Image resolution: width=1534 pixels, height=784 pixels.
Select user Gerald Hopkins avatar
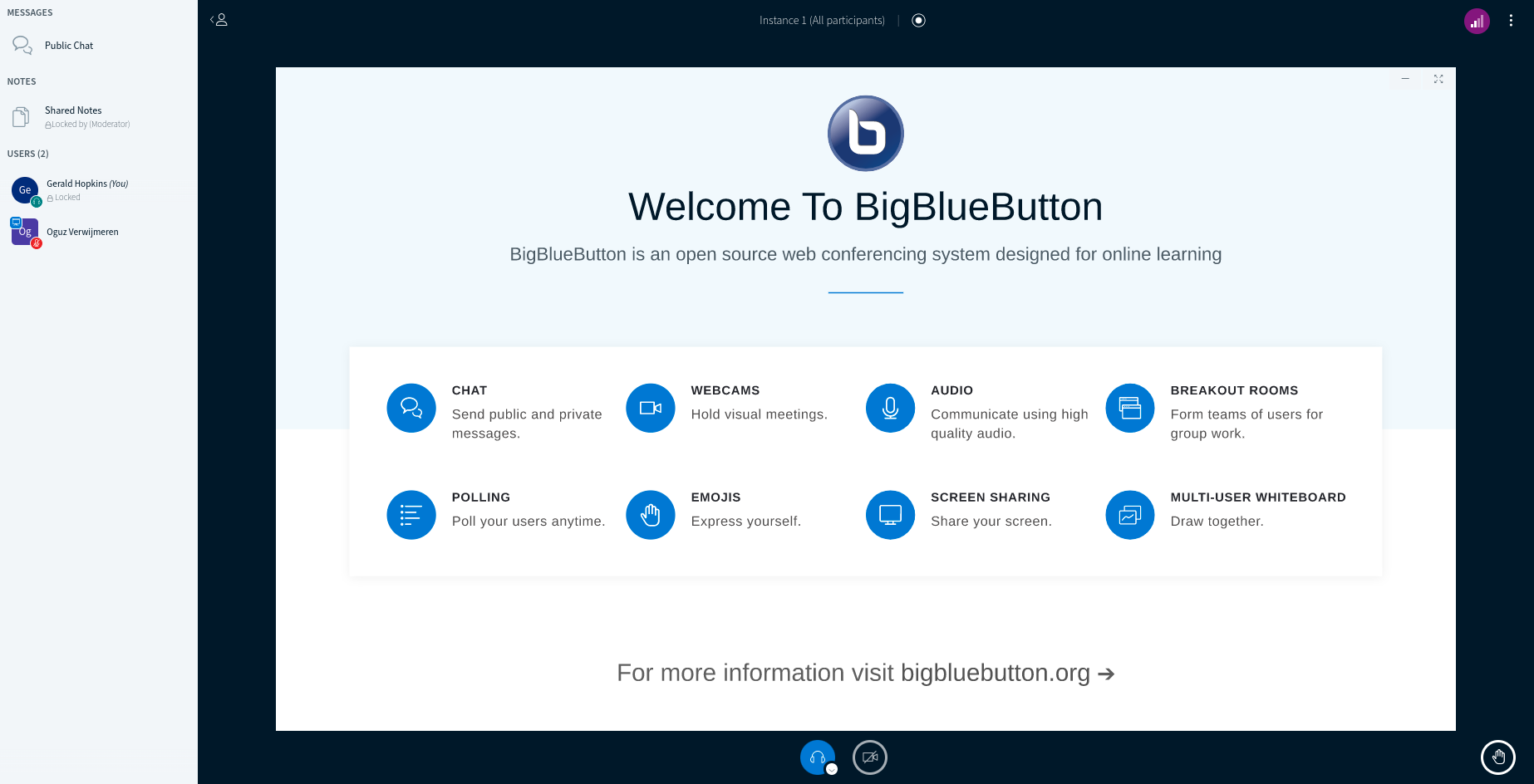[x=25, y=190]
